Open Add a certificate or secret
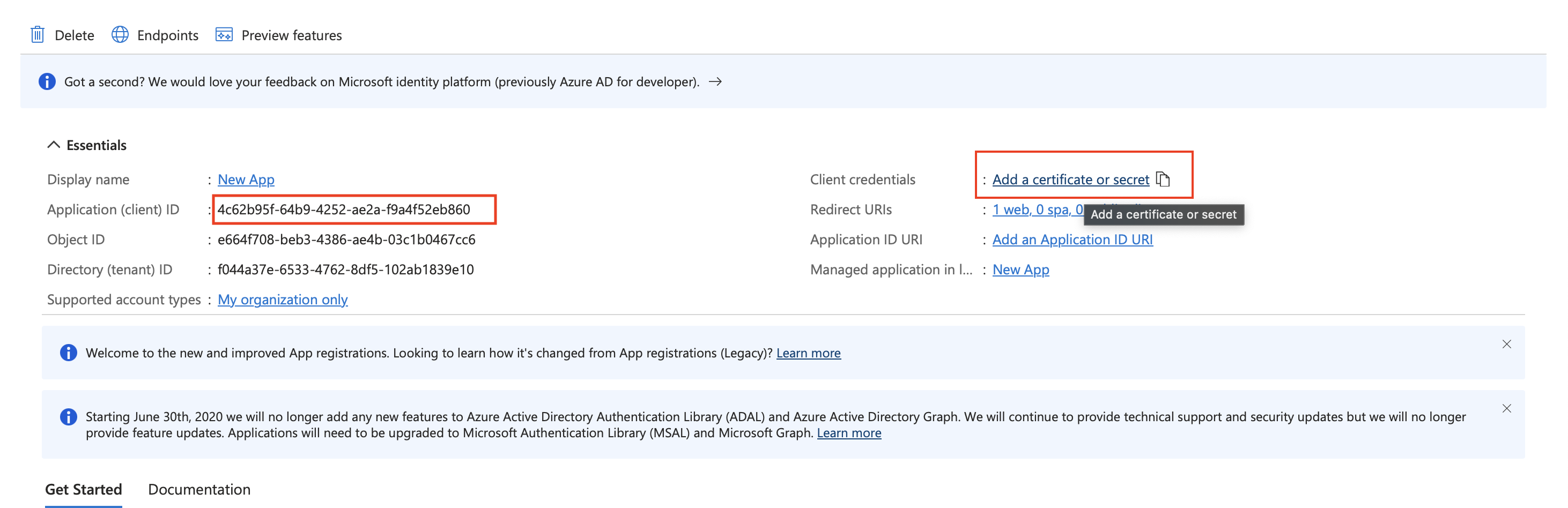Screen dimensions: 1568x508 click(1070, 179)
